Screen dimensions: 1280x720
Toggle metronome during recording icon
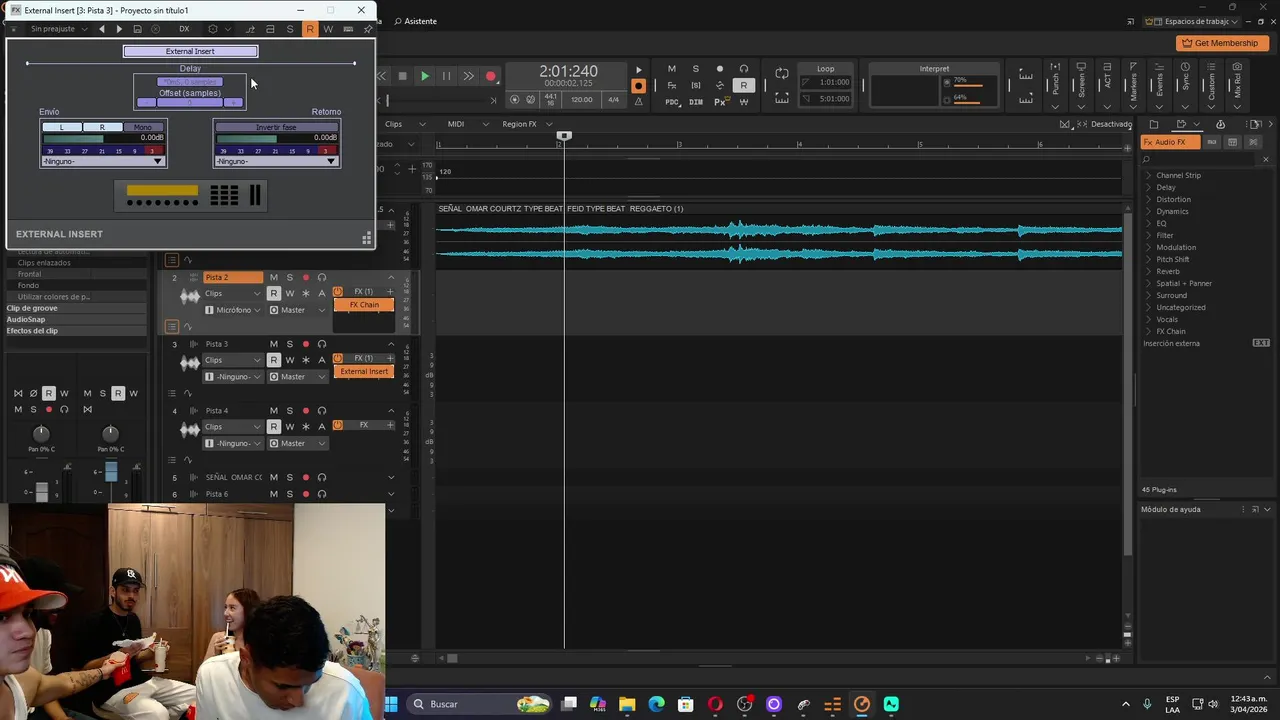click(638, 86)
